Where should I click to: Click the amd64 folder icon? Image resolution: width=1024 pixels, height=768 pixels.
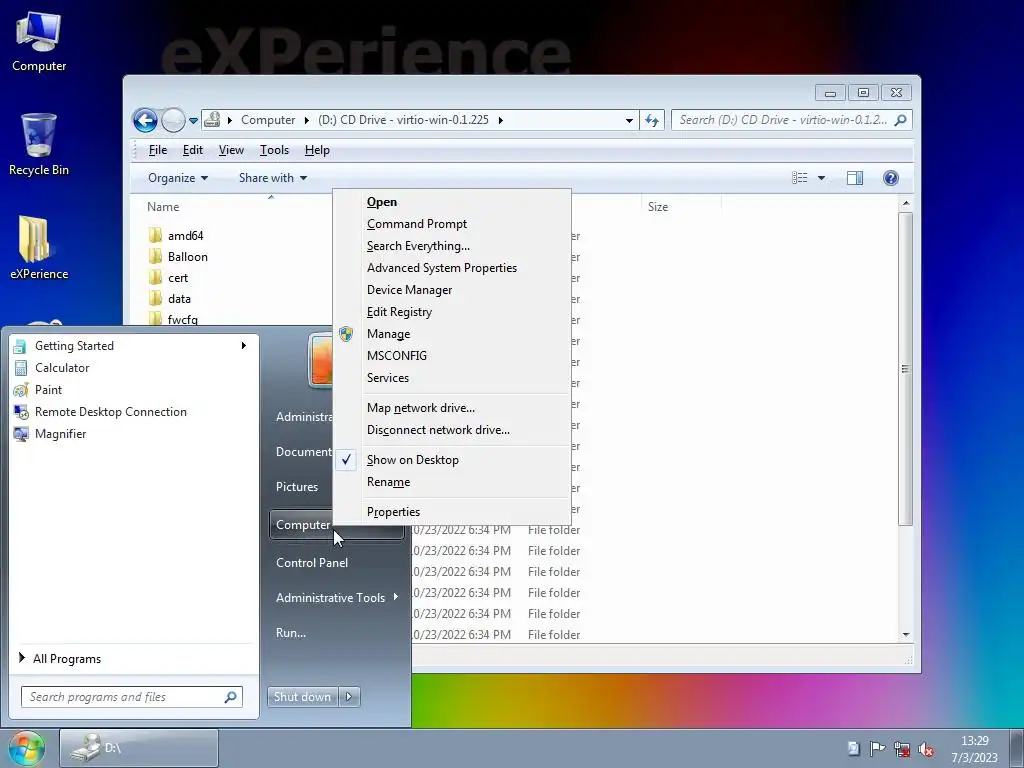click(x=155, y=235)
